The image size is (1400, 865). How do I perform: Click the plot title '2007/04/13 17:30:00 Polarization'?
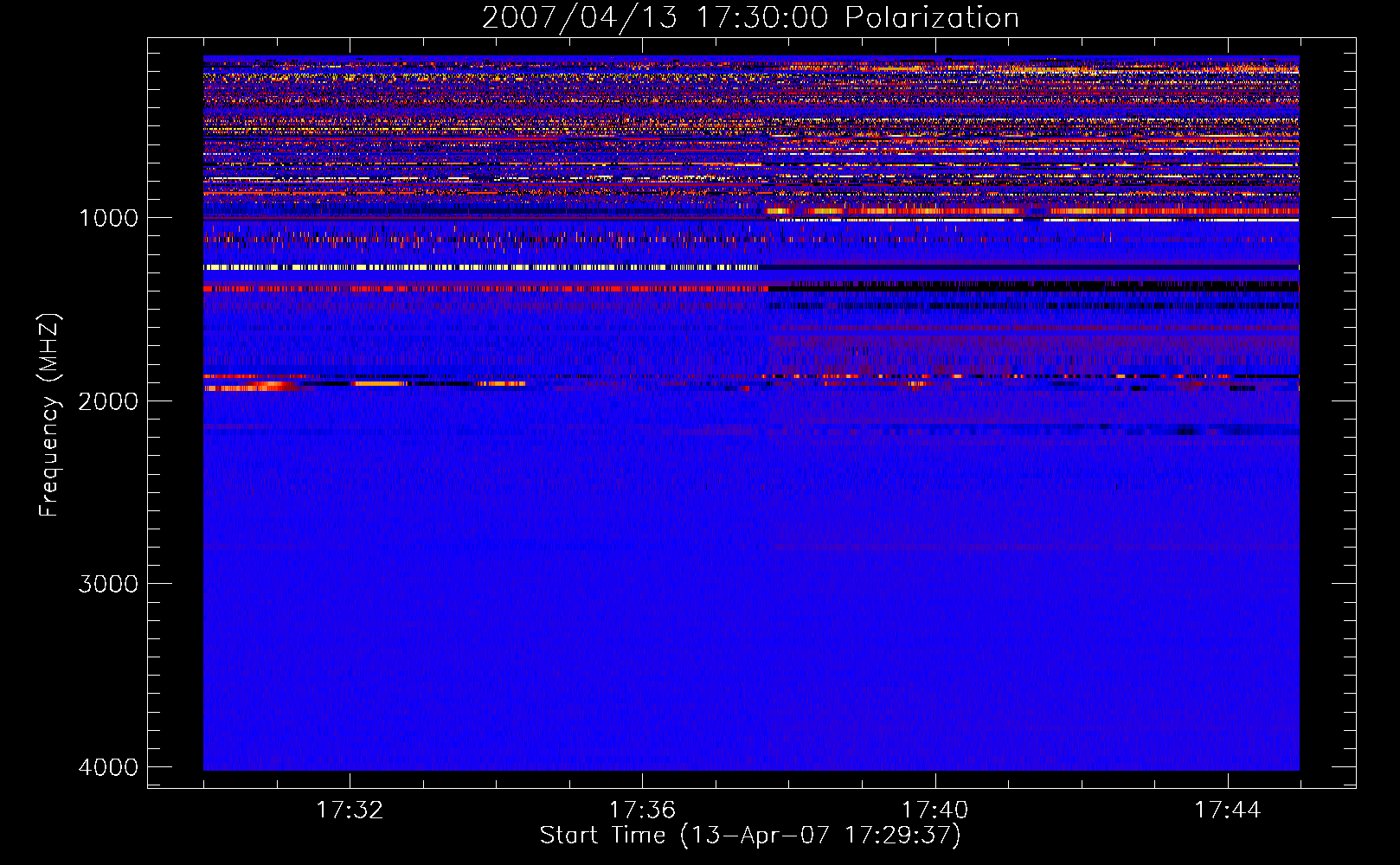750,18
